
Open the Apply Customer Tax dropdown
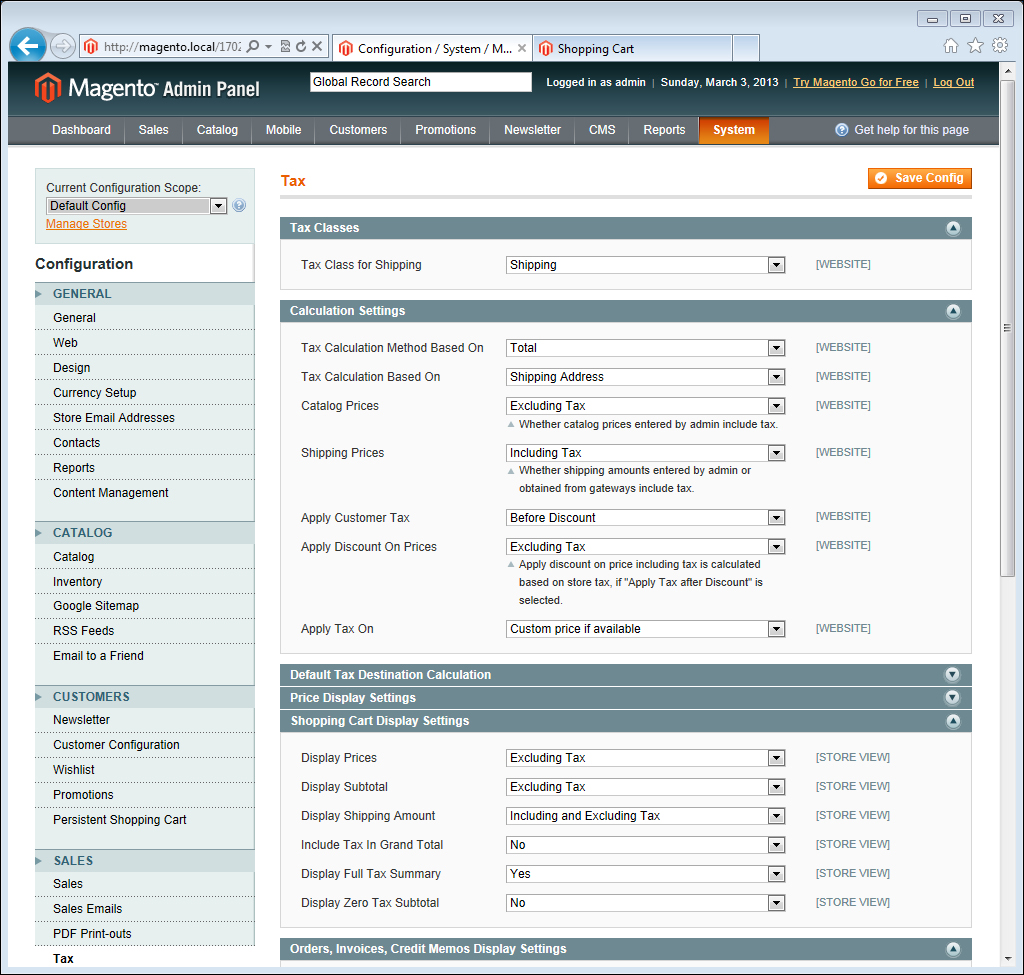click(x=645, y=518)
